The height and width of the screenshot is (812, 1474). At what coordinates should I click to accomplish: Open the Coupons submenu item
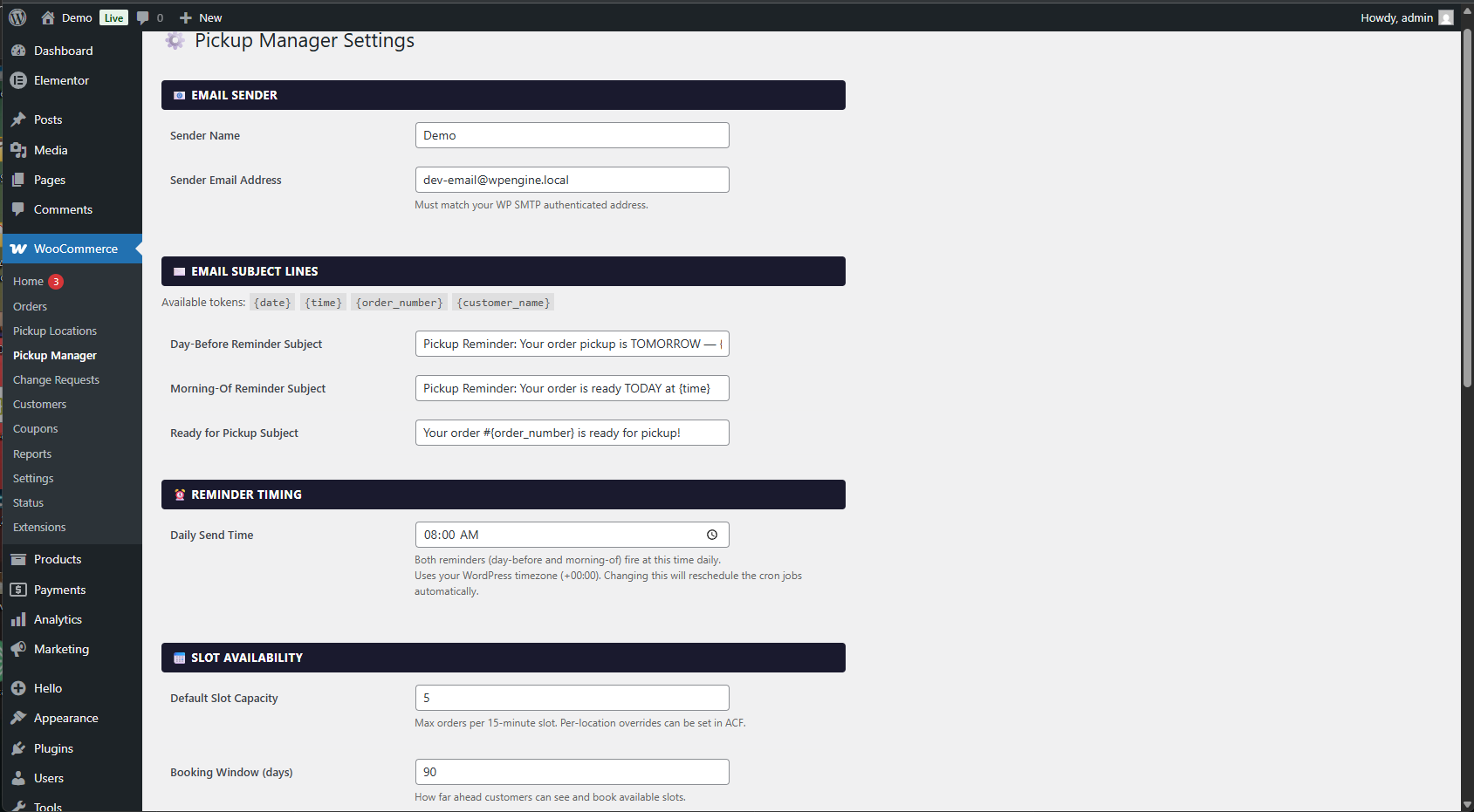(36, 428)
